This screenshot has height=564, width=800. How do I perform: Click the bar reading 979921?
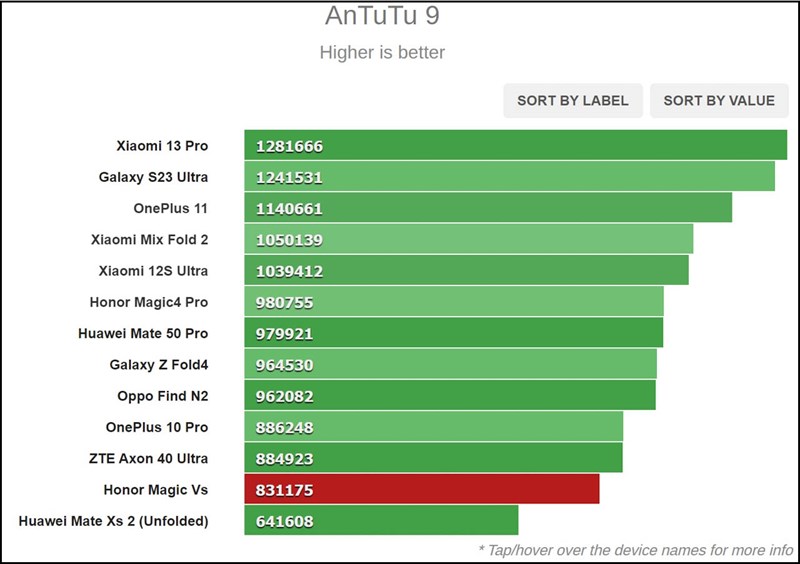(454, 333)
